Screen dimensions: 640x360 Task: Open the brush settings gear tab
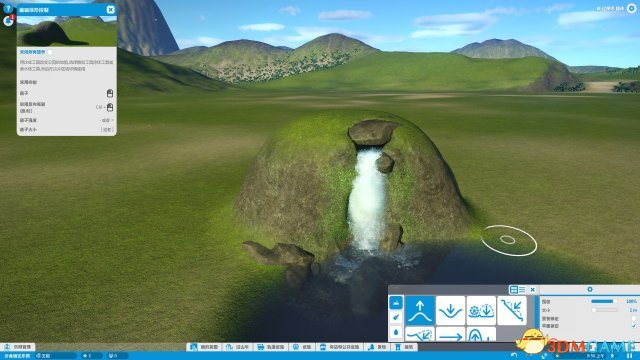click(589, 289)
